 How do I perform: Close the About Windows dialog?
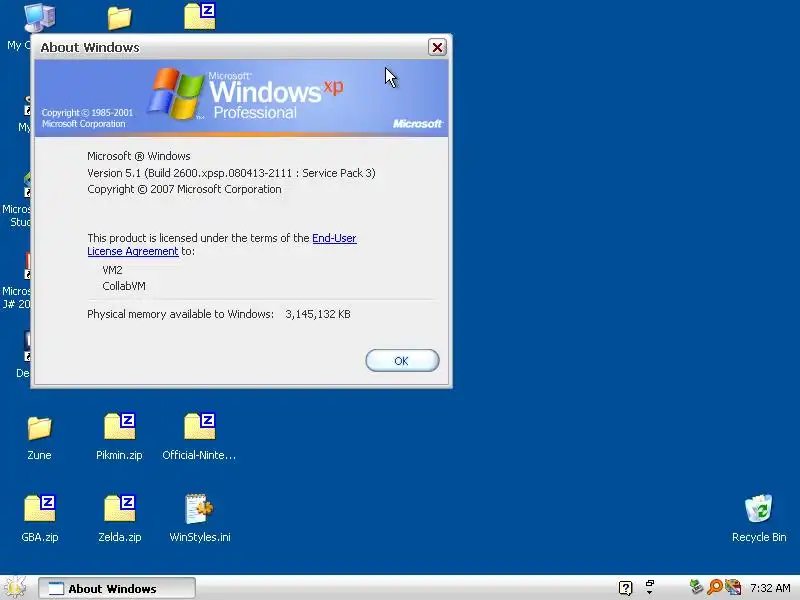pos(437,47)
